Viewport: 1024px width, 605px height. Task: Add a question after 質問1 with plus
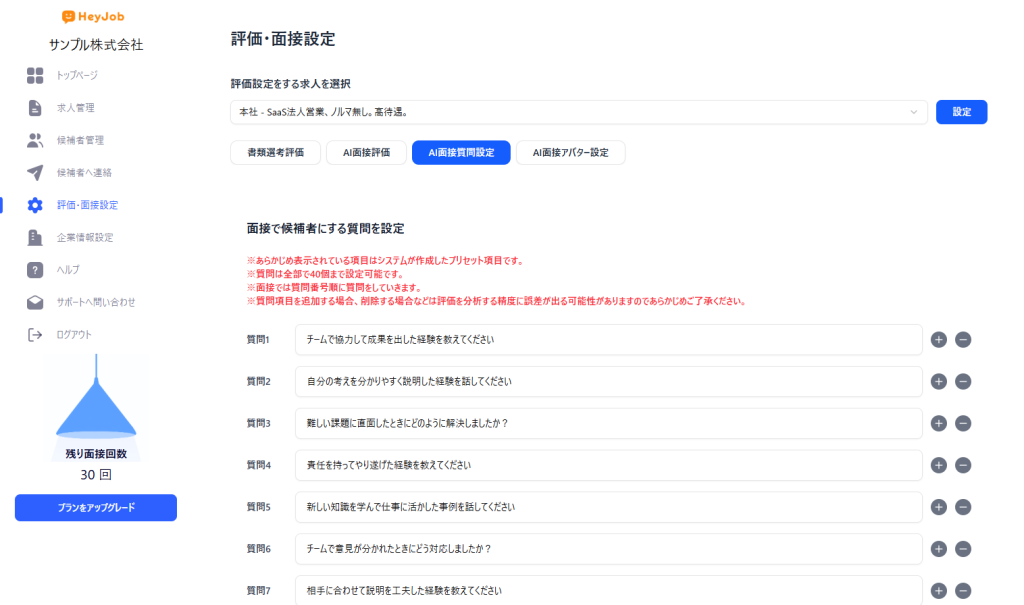click(x=938, y=340)
